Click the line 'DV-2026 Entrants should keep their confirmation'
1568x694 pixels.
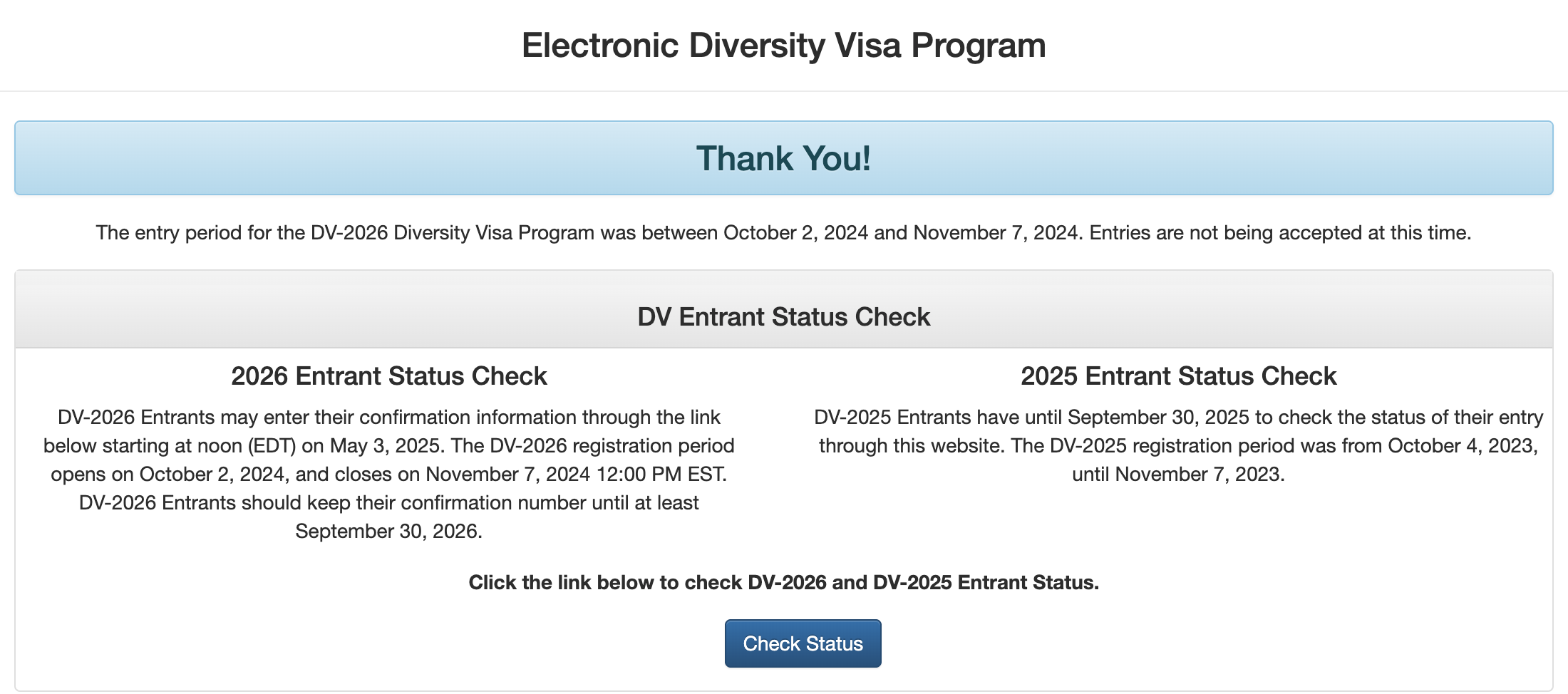(388, 503)
